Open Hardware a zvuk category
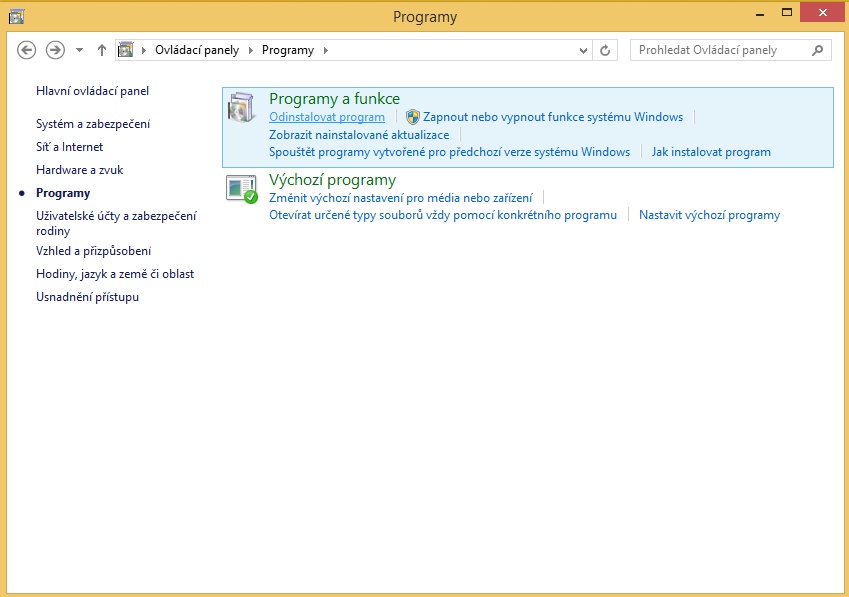Image resolution: width=849 pixels, height=597 pixels. 79,170
